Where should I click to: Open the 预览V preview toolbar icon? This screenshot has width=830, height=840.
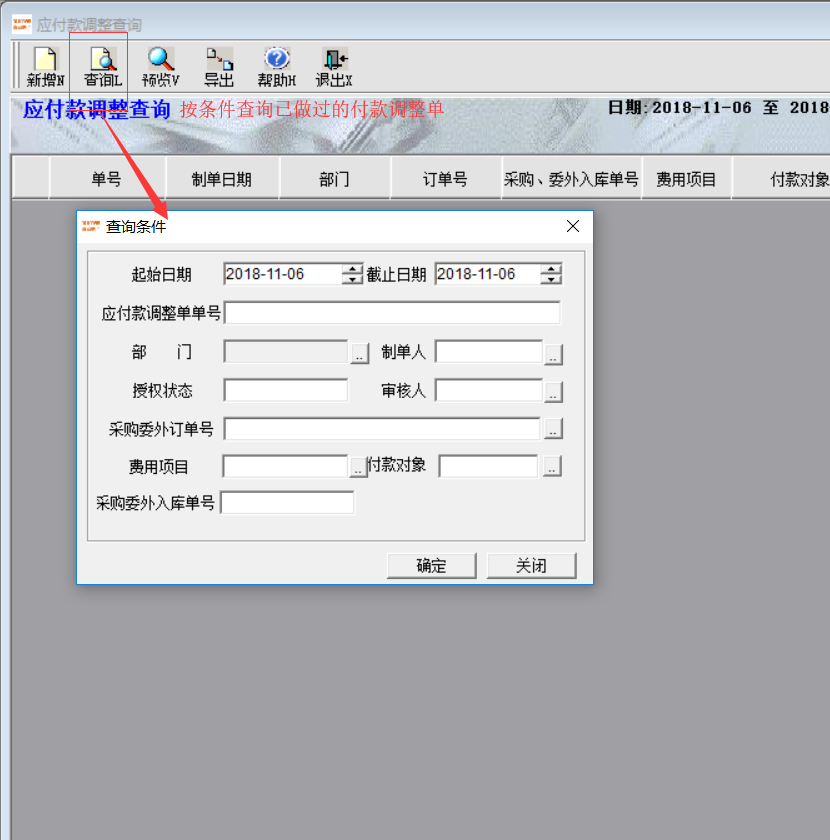coord(161,67)
